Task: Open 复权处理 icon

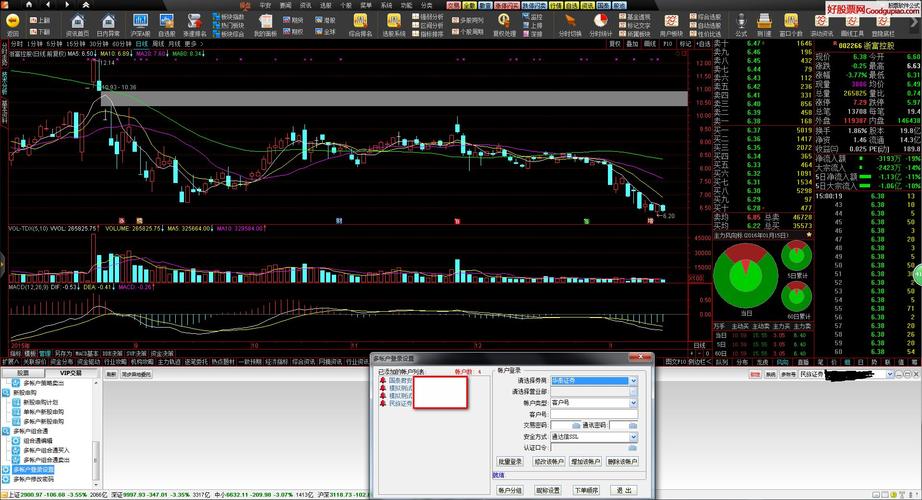Action: click(x=504, y=22)
